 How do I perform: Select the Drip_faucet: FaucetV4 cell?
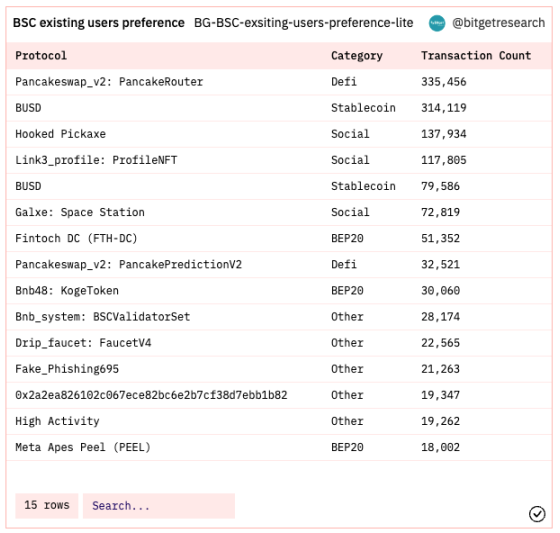(x=83, y=343)
